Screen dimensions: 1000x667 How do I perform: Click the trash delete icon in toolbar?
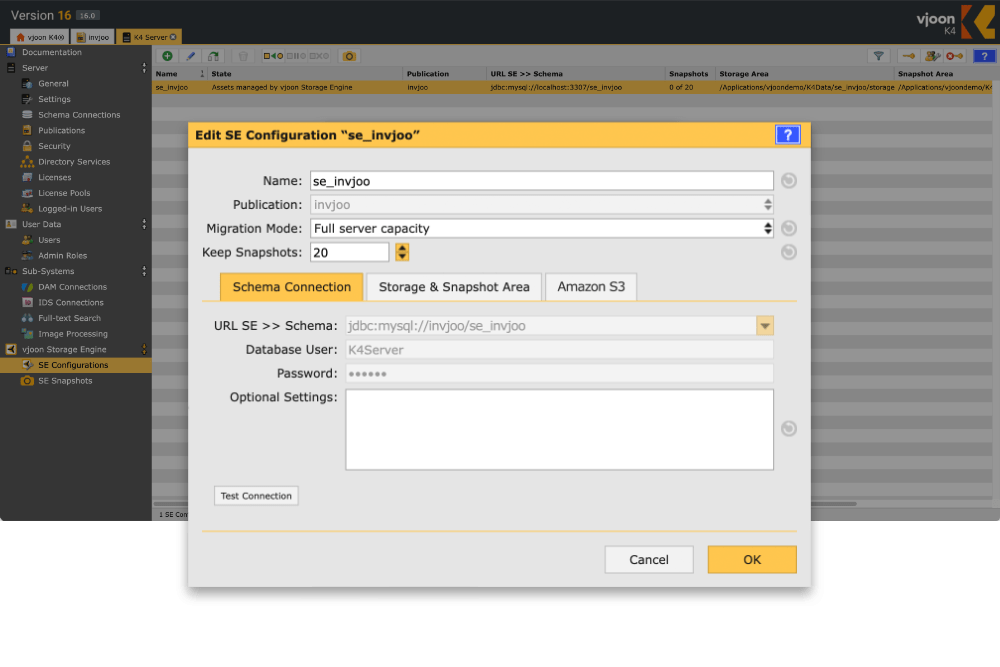243,57
